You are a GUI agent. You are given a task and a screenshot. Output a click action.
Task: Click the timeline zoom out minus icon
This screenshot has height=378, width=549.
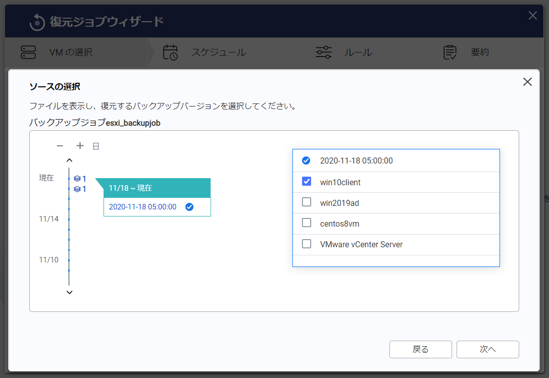coord(60,146)
